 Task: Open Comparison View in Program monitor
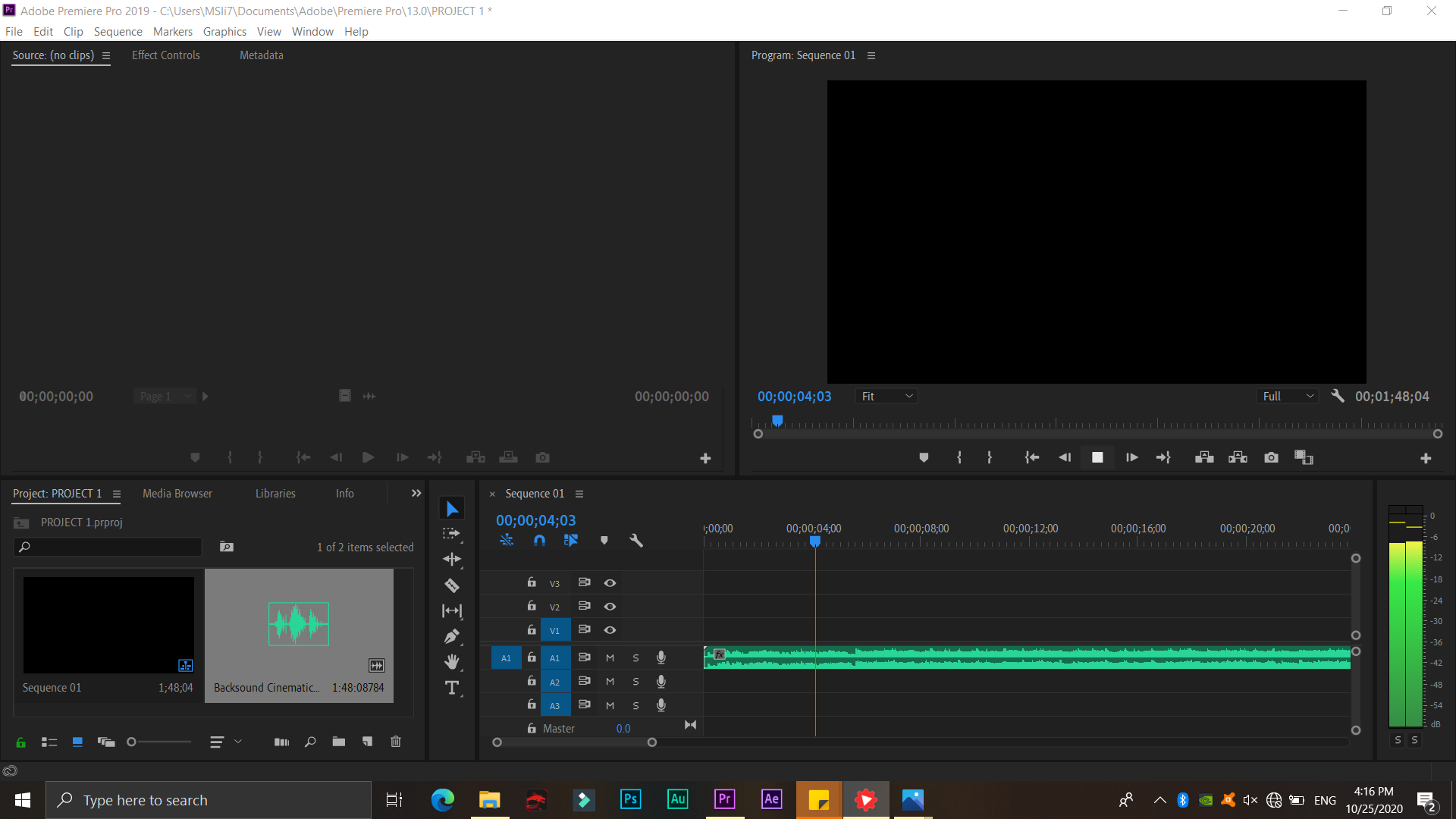(1304, 457)
